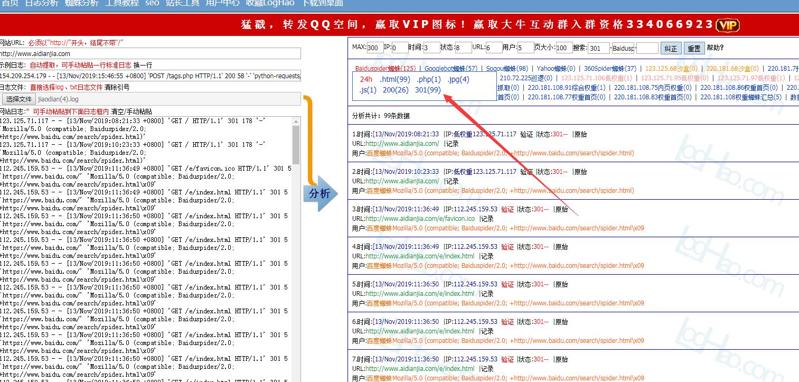Click the 24h filter link

(366, 79)
